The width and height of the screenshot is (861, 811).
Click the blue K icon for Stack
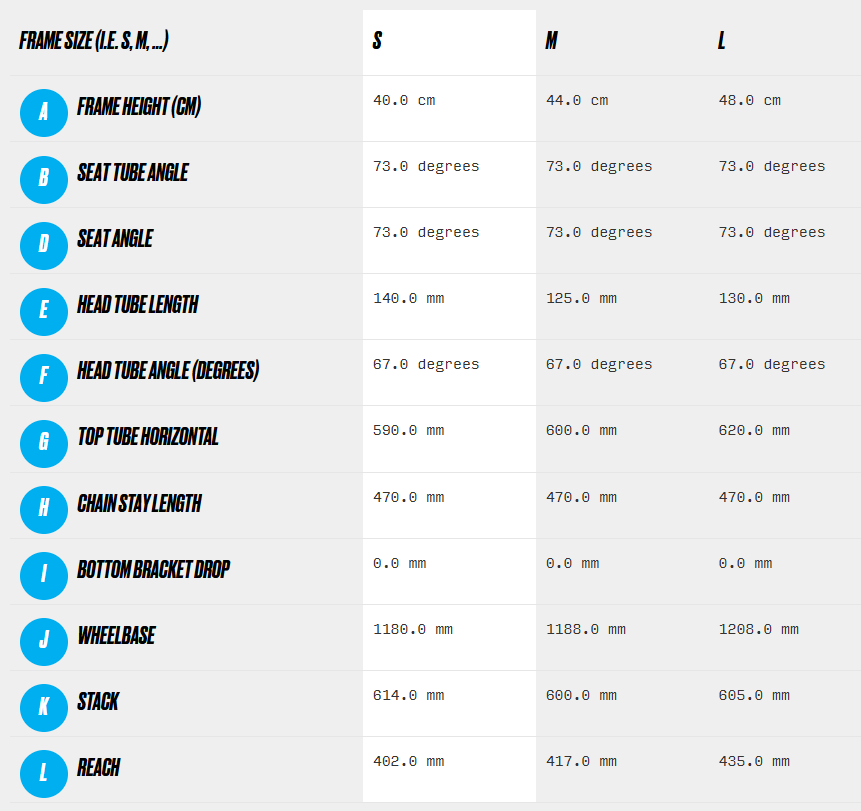point(43,705)
